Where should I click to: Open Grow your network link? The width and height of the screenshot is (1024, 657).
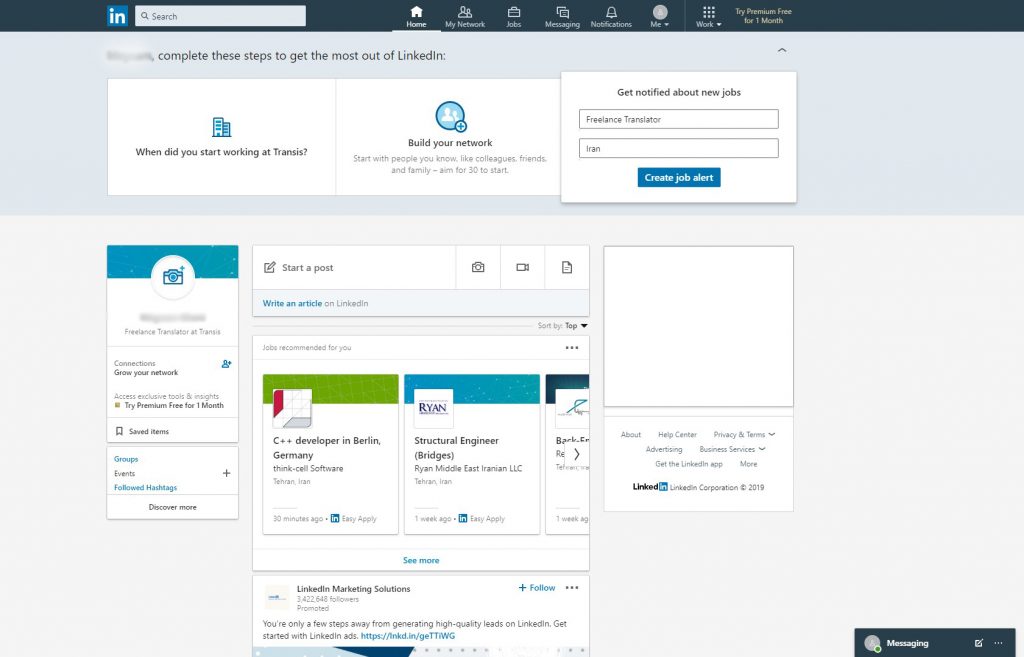tap(146, 372)
